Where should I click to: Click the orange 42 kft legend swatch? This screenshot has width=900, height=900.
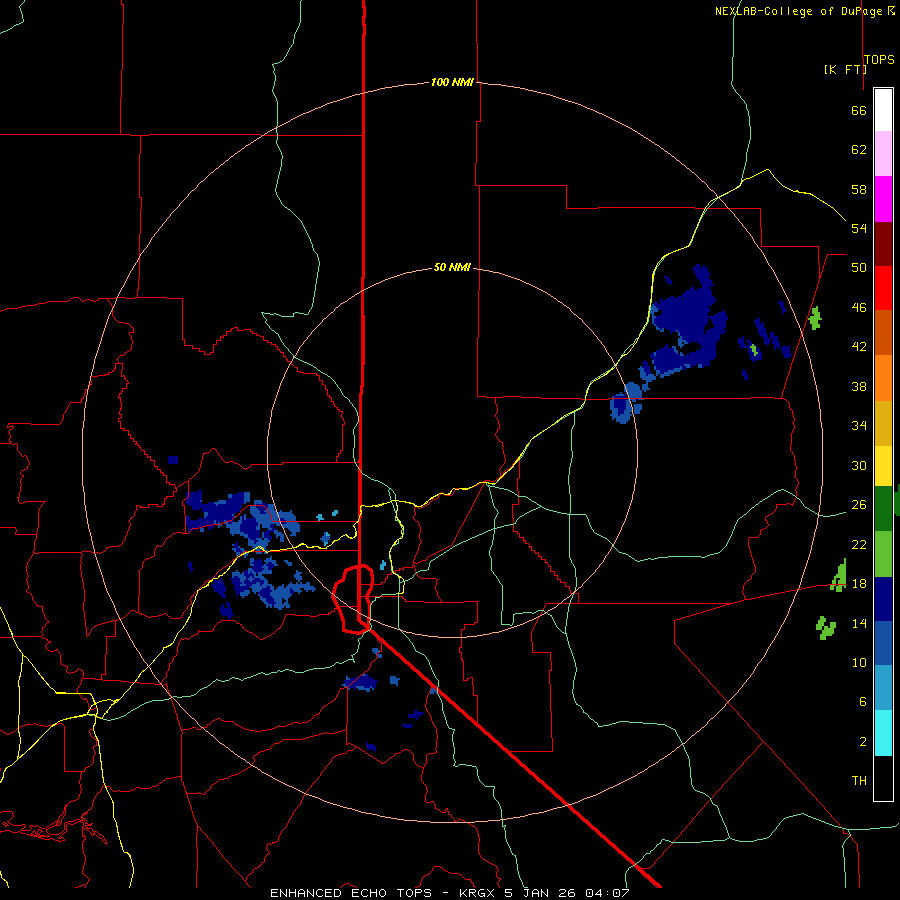pos(883,377)
